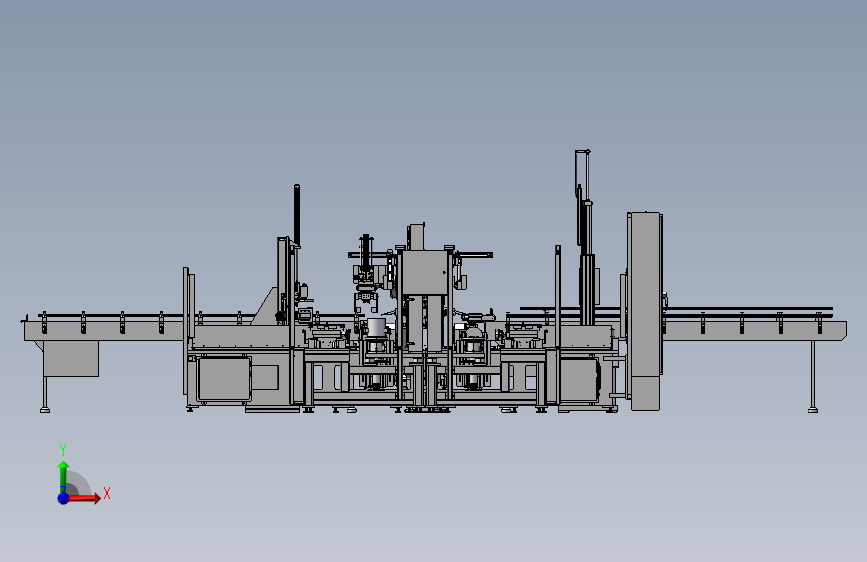
Task: Select the black vertical rod on the left tower
Action: (297, 215)
